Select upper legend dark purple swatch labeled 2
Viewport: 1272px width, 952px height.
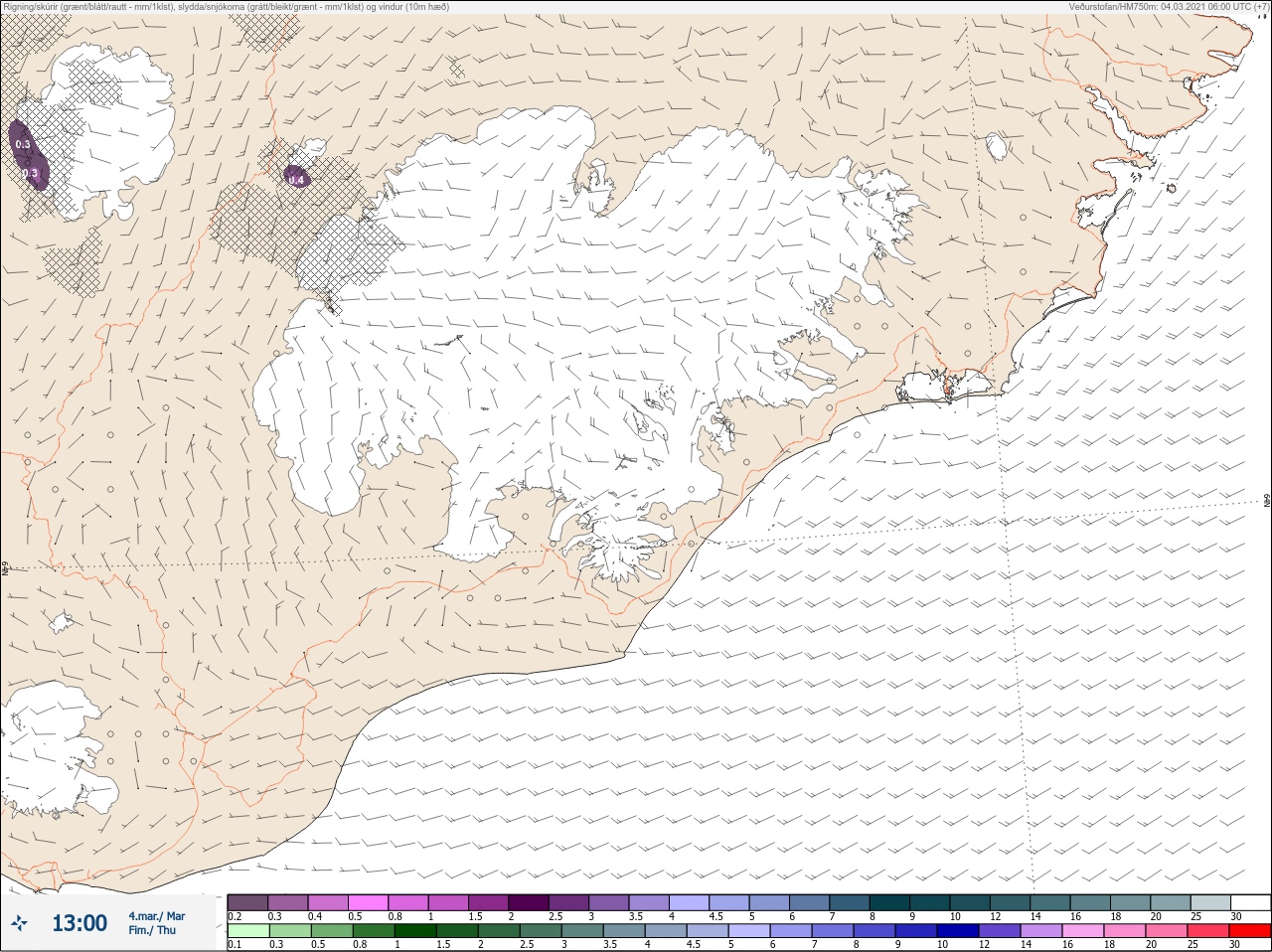click(528, 902)
